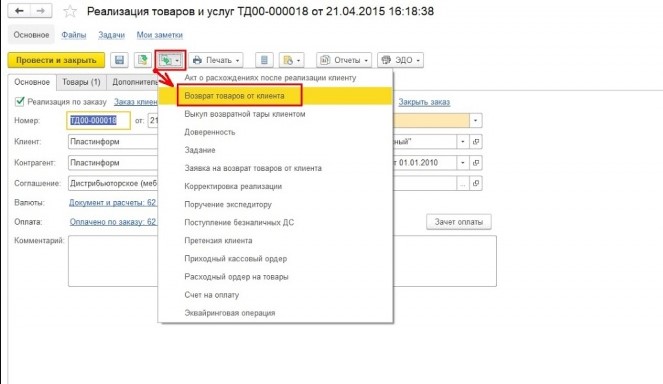
Task: Expand the Печать dropdown
Action: [x=216, y=60]
